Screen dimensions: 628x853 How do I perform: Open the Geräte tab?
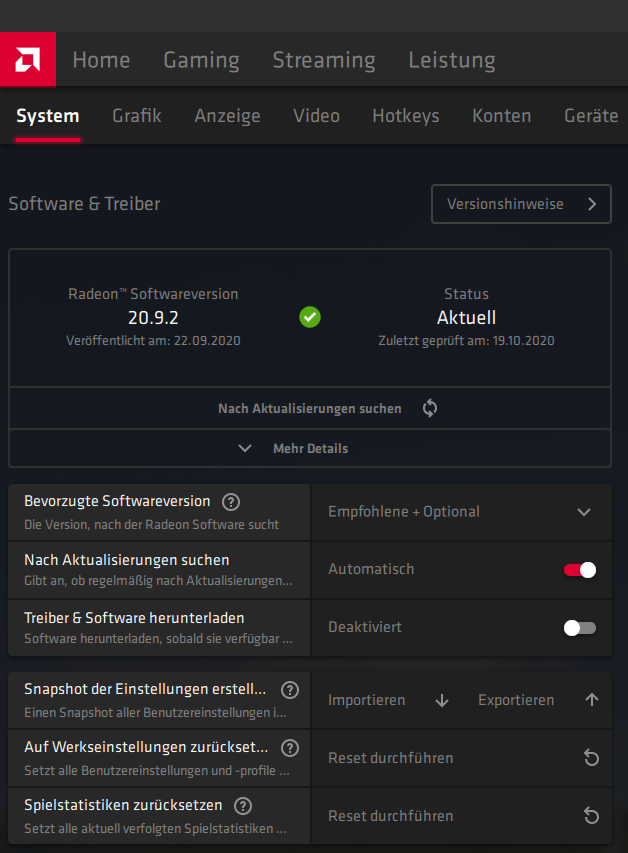[x=591, y=115]
